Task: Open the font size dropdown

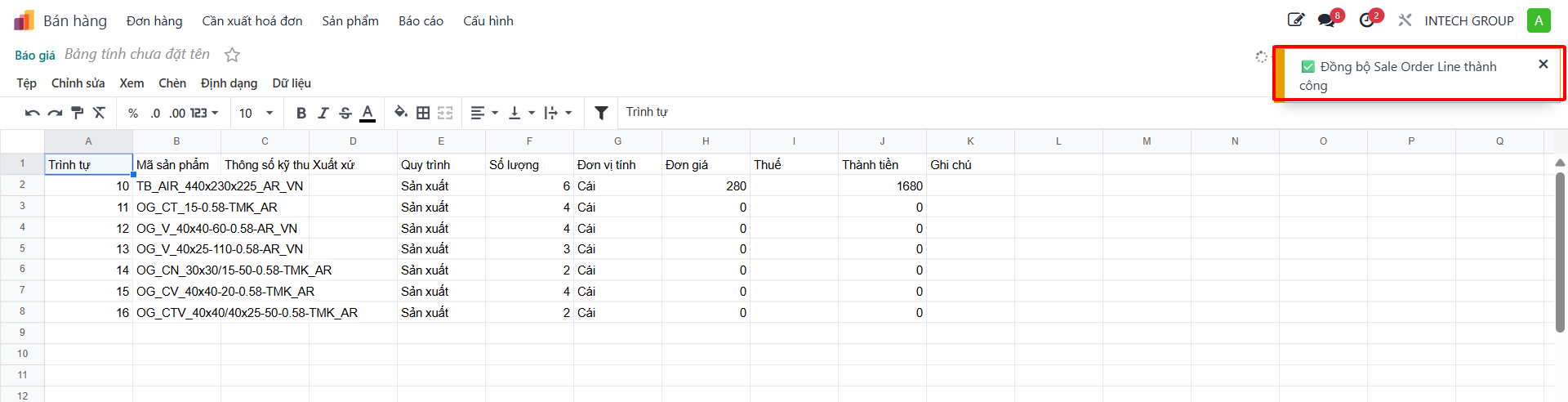Action: 256,113
